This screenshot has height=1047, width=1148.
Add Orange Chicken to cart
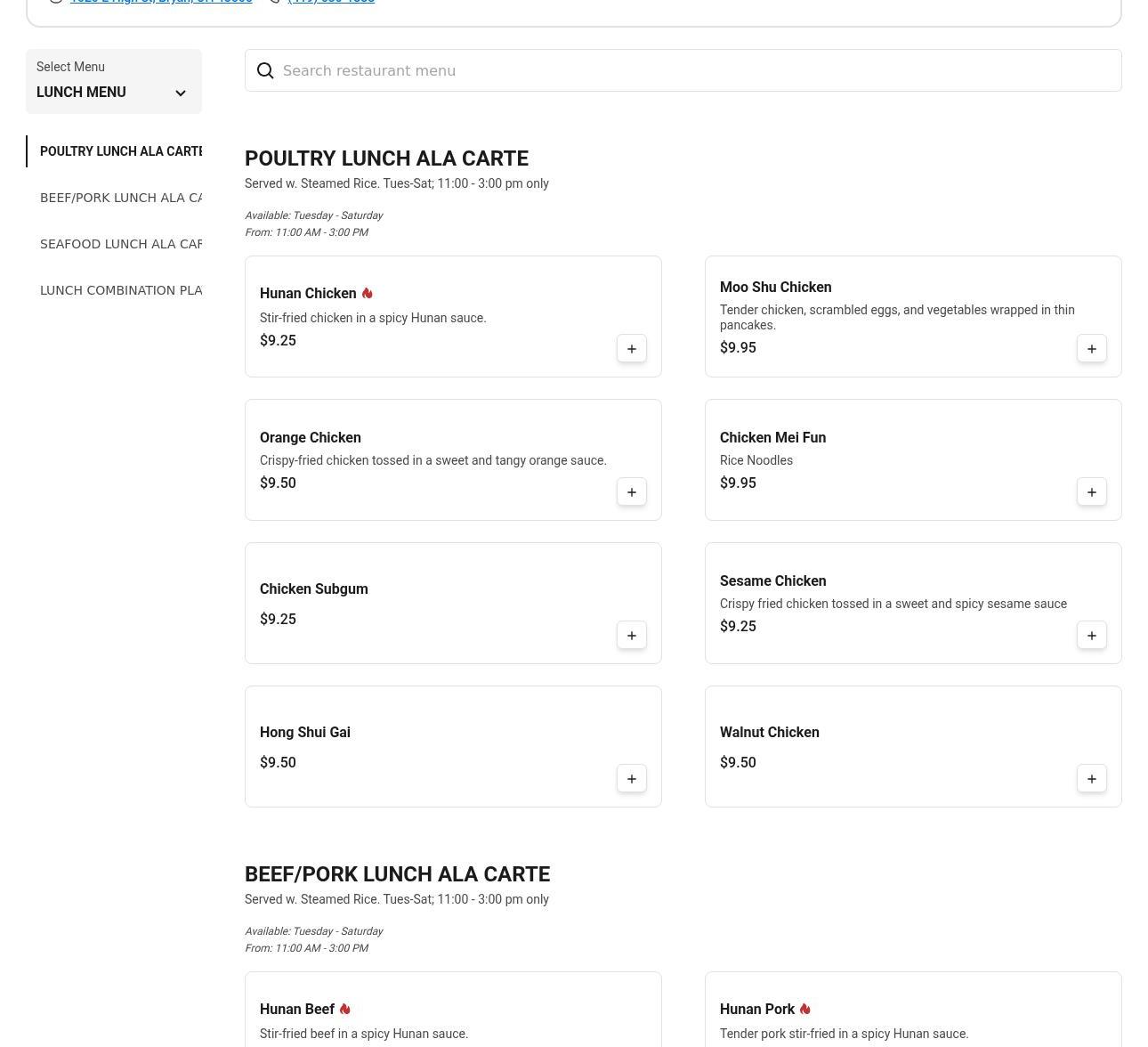[x=631, y=492]
